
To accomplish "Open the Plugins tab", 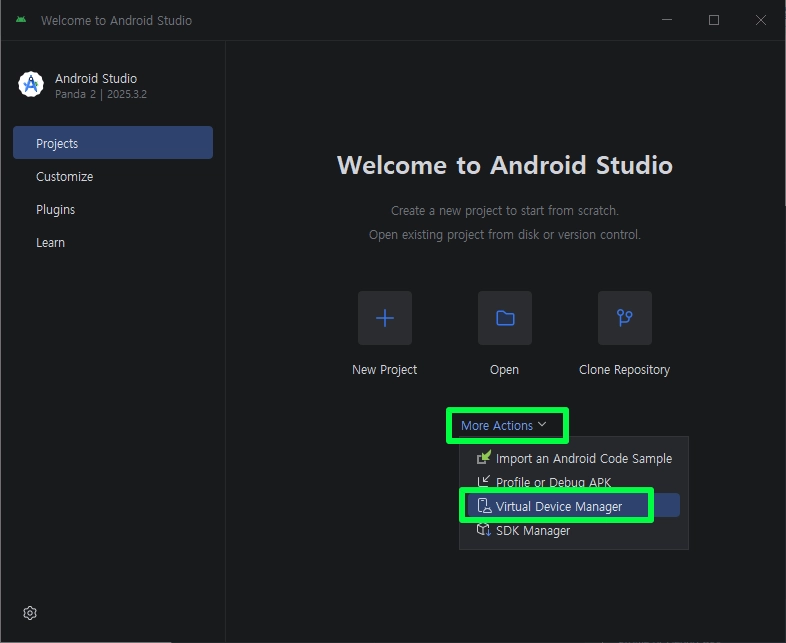I will tap(113, 209).
